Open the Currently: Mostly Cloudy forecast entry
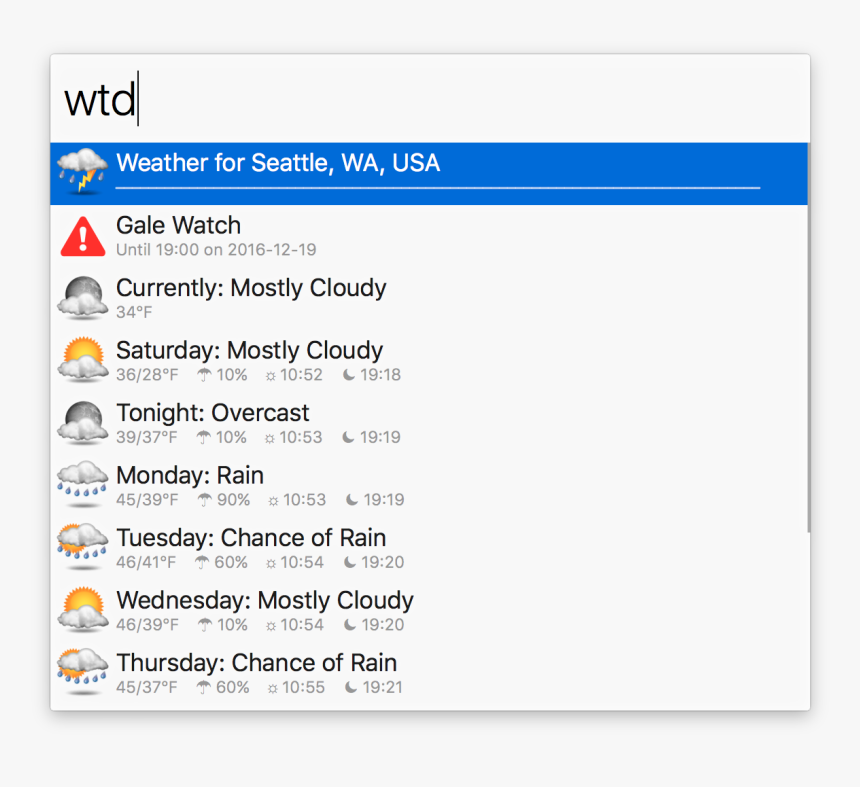This screenshot has width=860, height=787. pyautogui.click(x=300, y=297)
